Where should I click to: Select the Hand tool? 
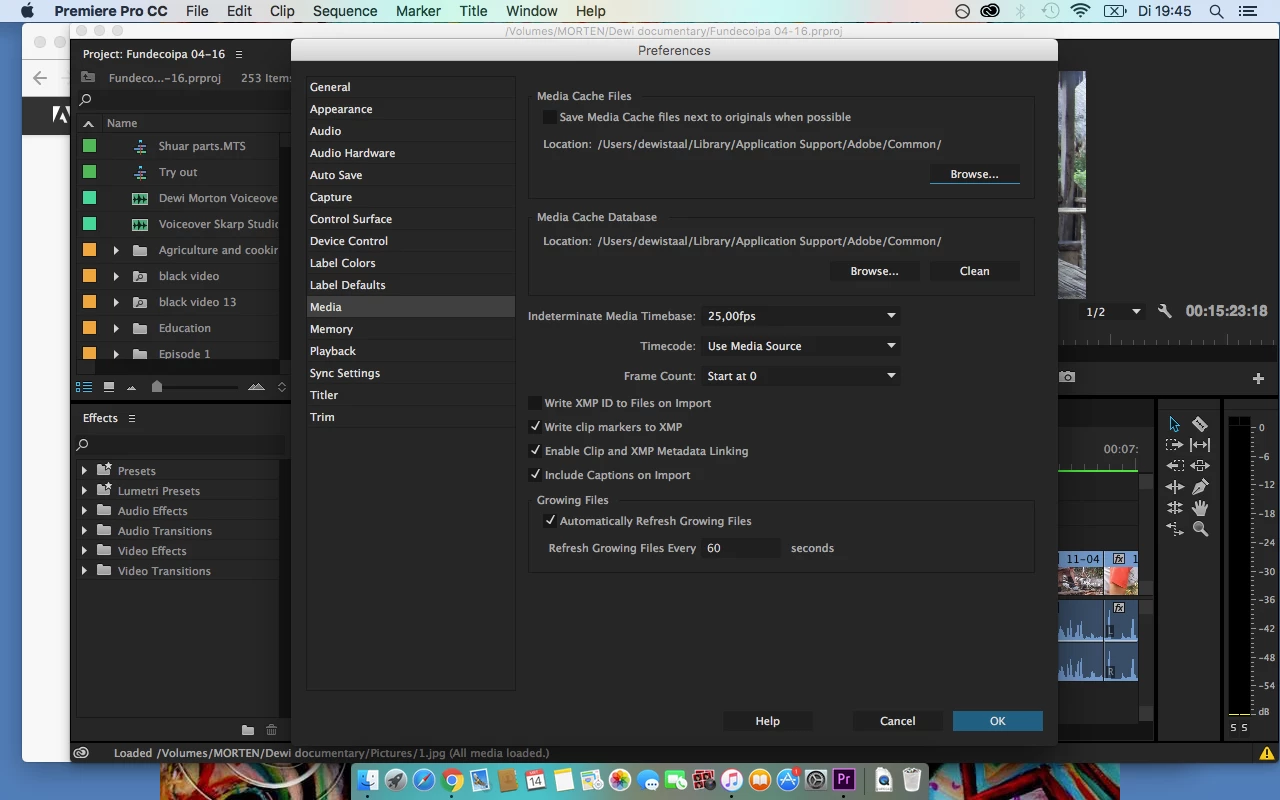coord(1200,508)
